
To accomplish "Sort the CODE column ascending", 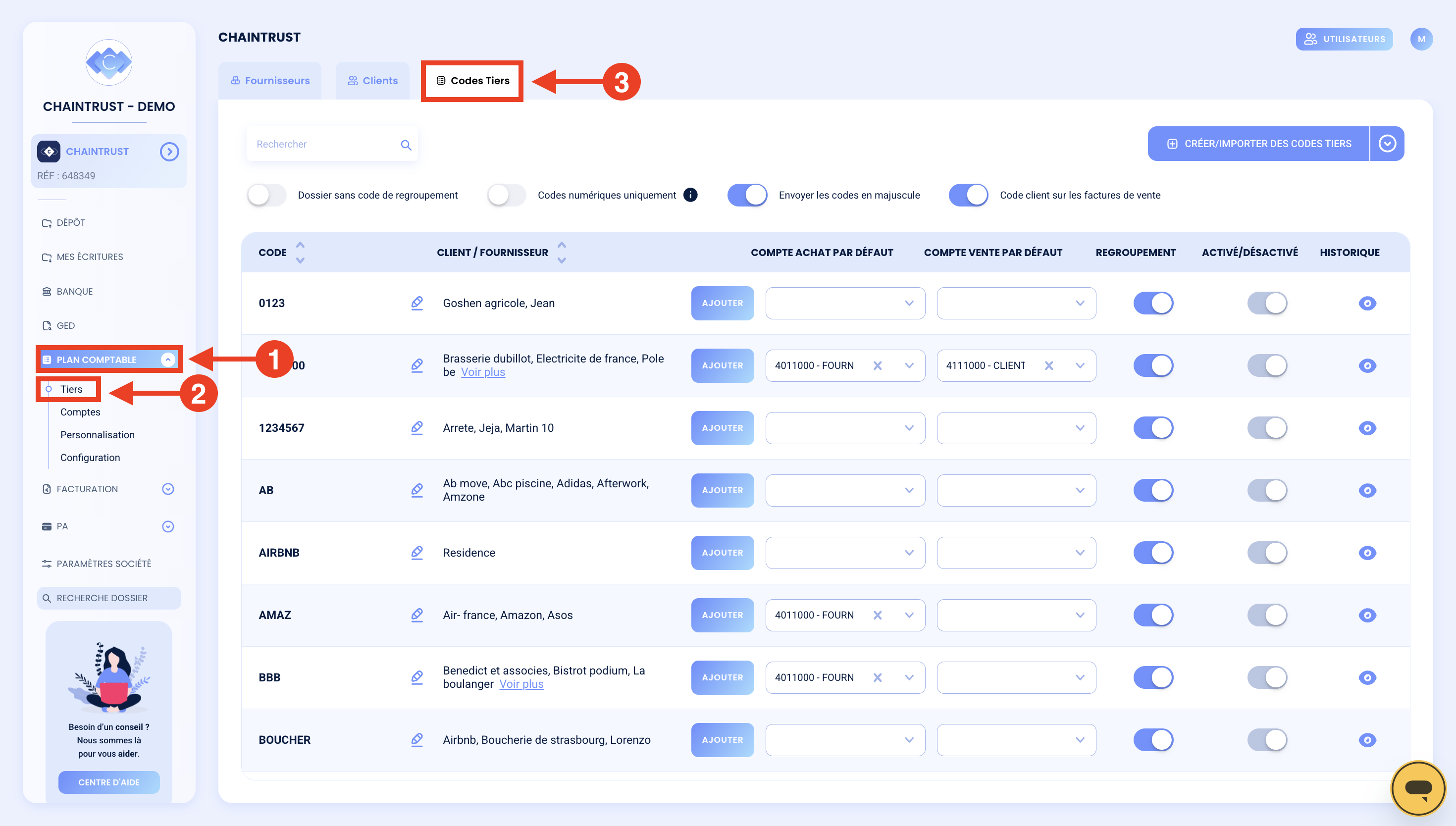I will click(x=300, y=245).
